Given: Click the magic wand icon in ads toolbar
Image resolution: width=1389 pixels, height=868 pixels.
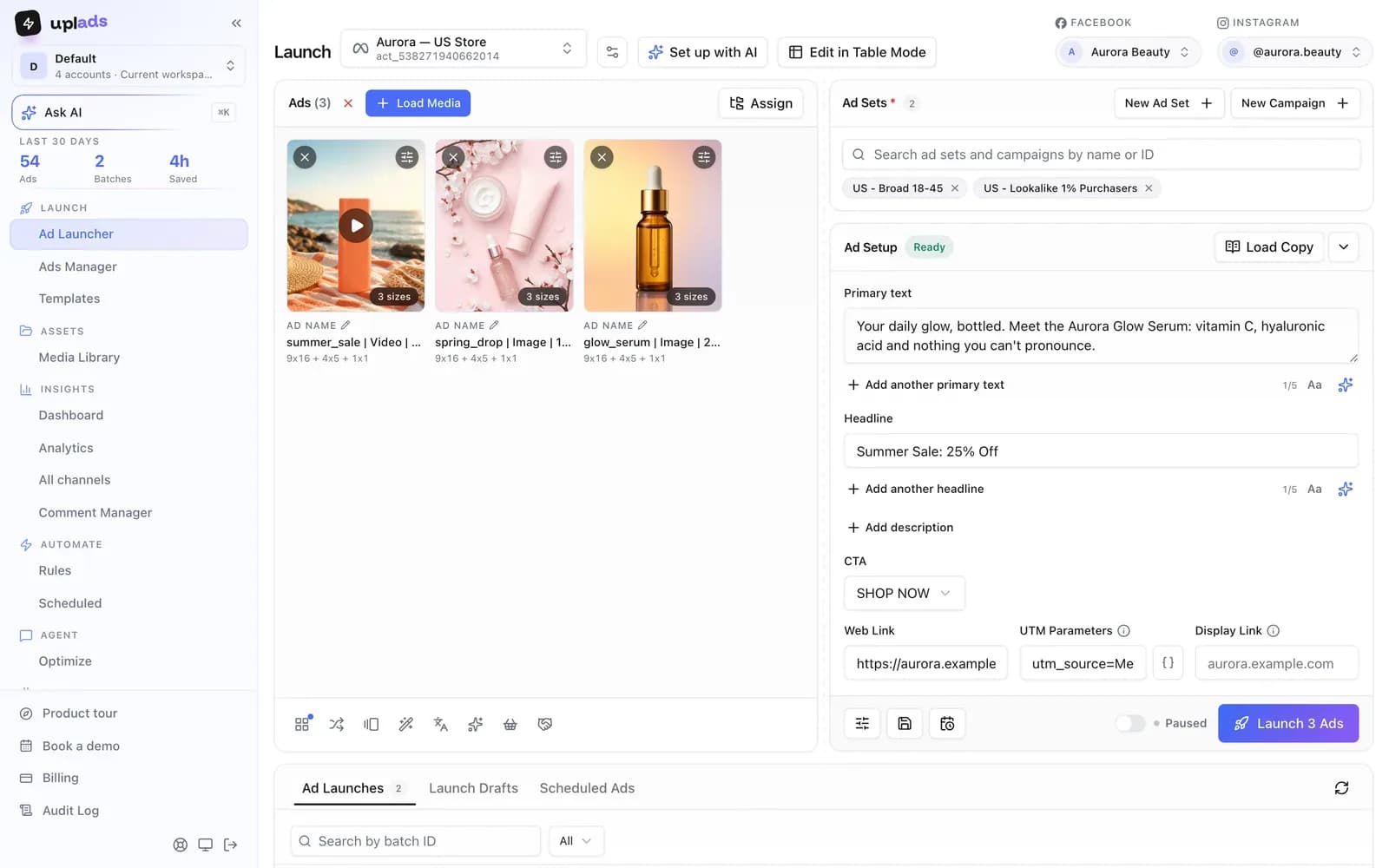Looking at the screenshot, I should (x=406, y=724).
